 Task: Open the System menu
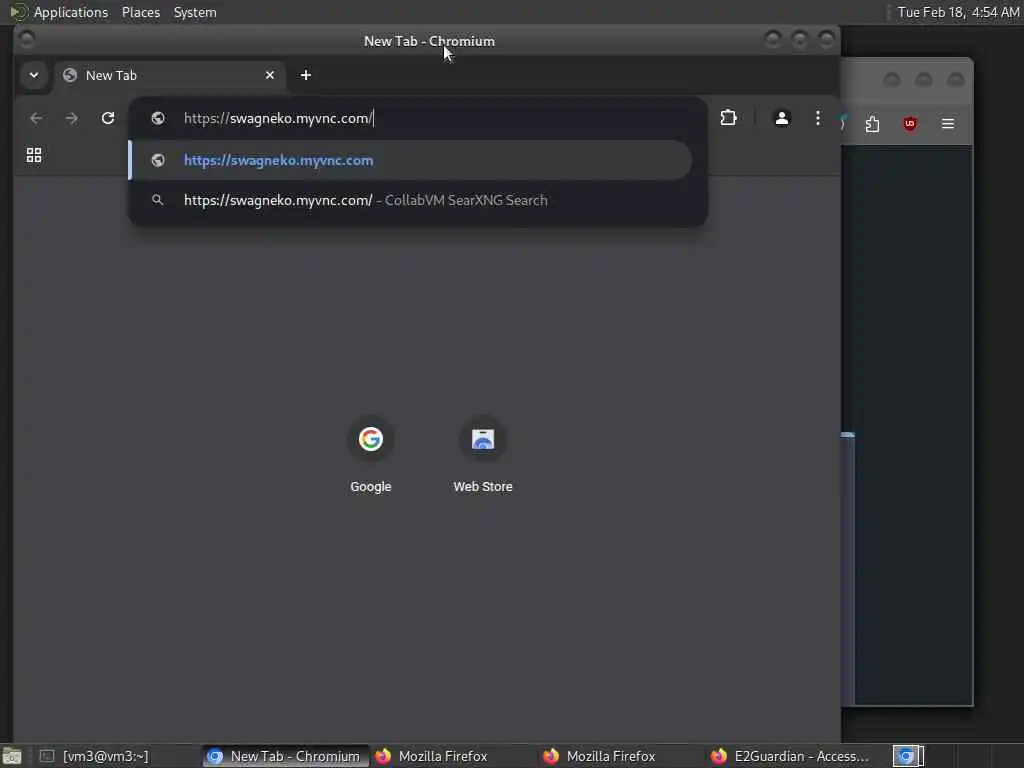[195, 12]
